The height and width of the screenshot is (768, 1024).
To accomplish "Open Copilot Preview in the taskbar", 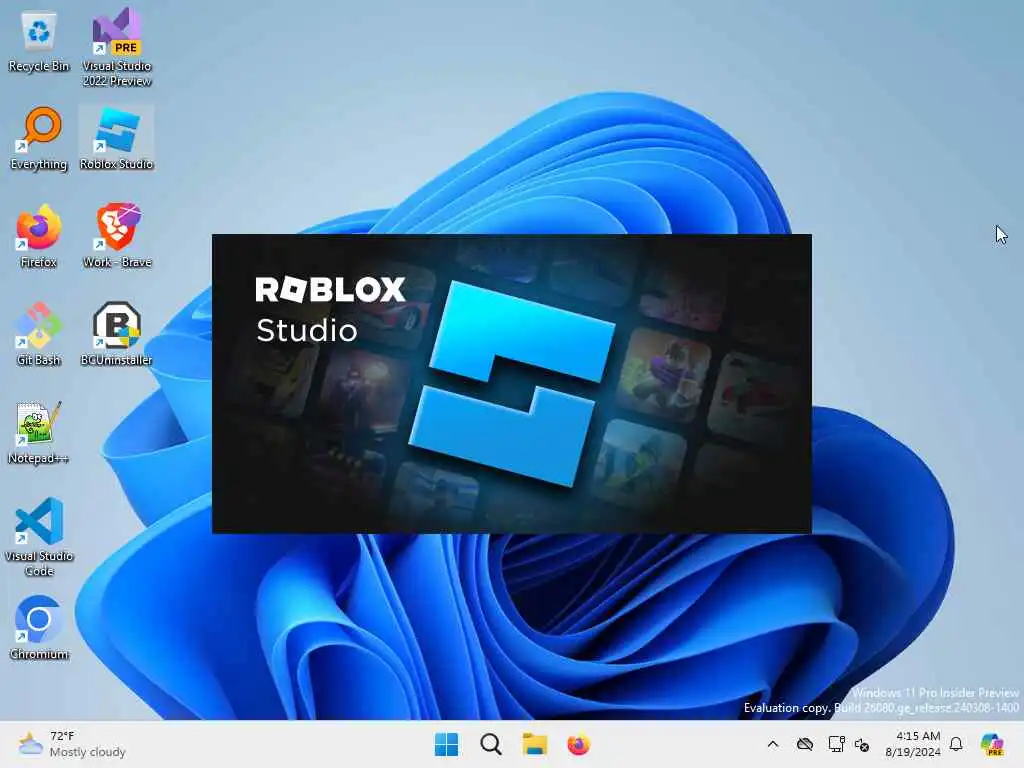I will tap(992, 744).
